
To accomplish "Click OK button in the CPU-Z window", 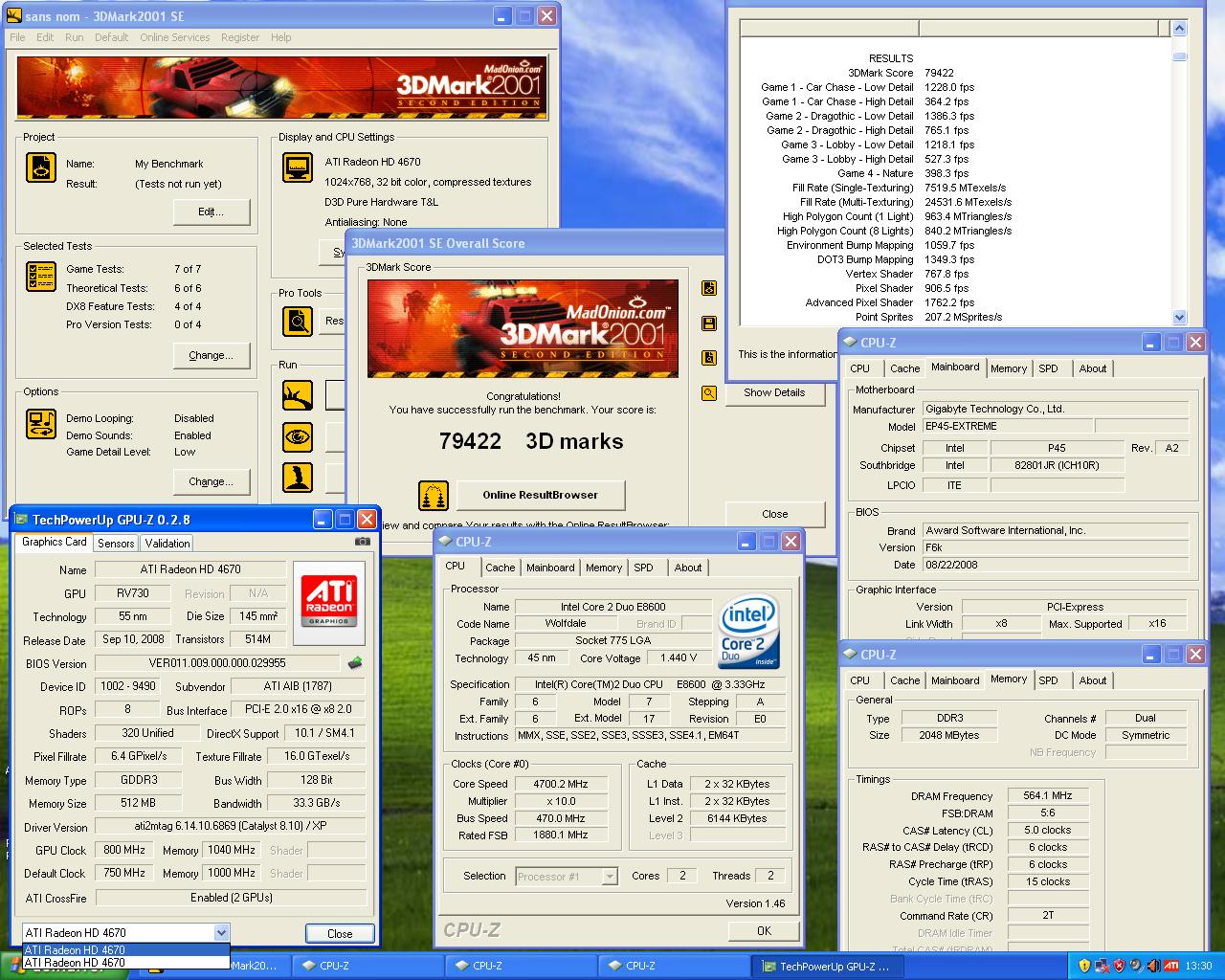I will click(764, 930).
